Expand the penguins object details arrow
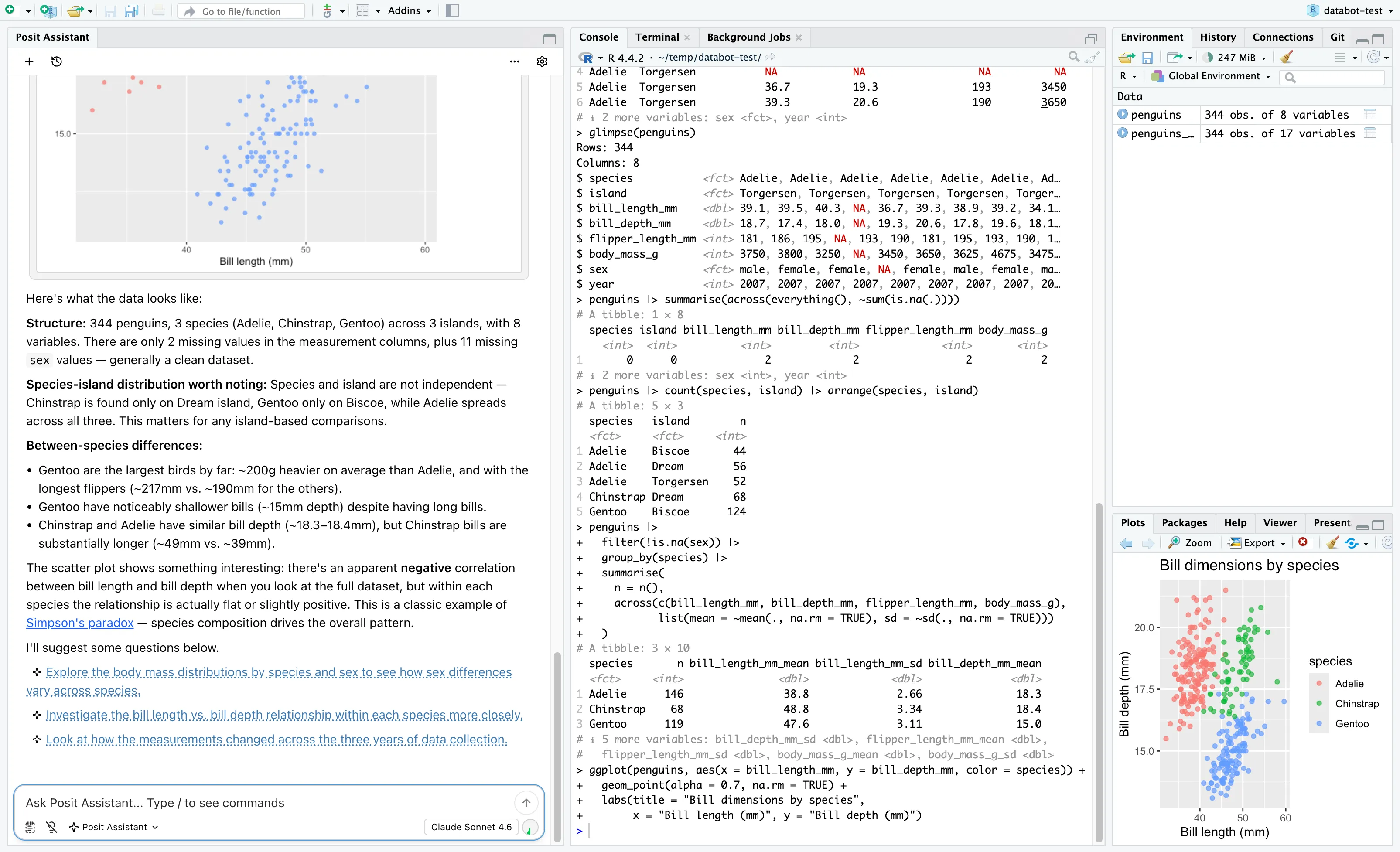The height and width of the screenshot is (852, 1400). (x=1123, y=114)
